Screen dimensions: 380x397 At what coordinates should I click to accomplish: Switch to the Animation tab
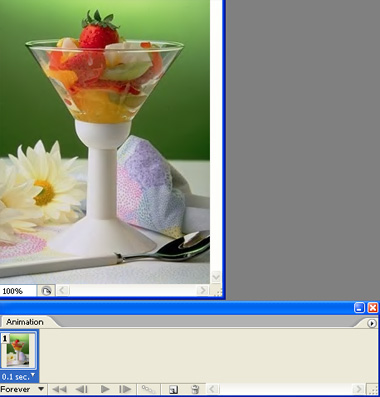(25, 322)
